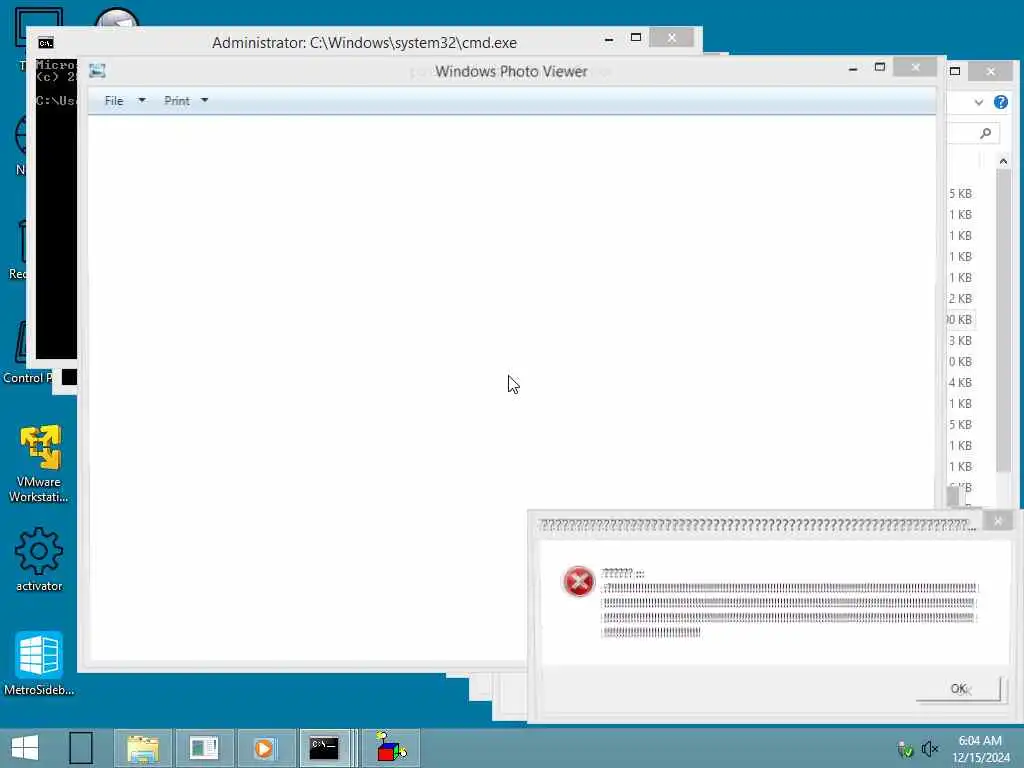Click the muted speaker tray icon
Image resolution: width=1024 pixels, height=768 pixels.
click(929, 749)
